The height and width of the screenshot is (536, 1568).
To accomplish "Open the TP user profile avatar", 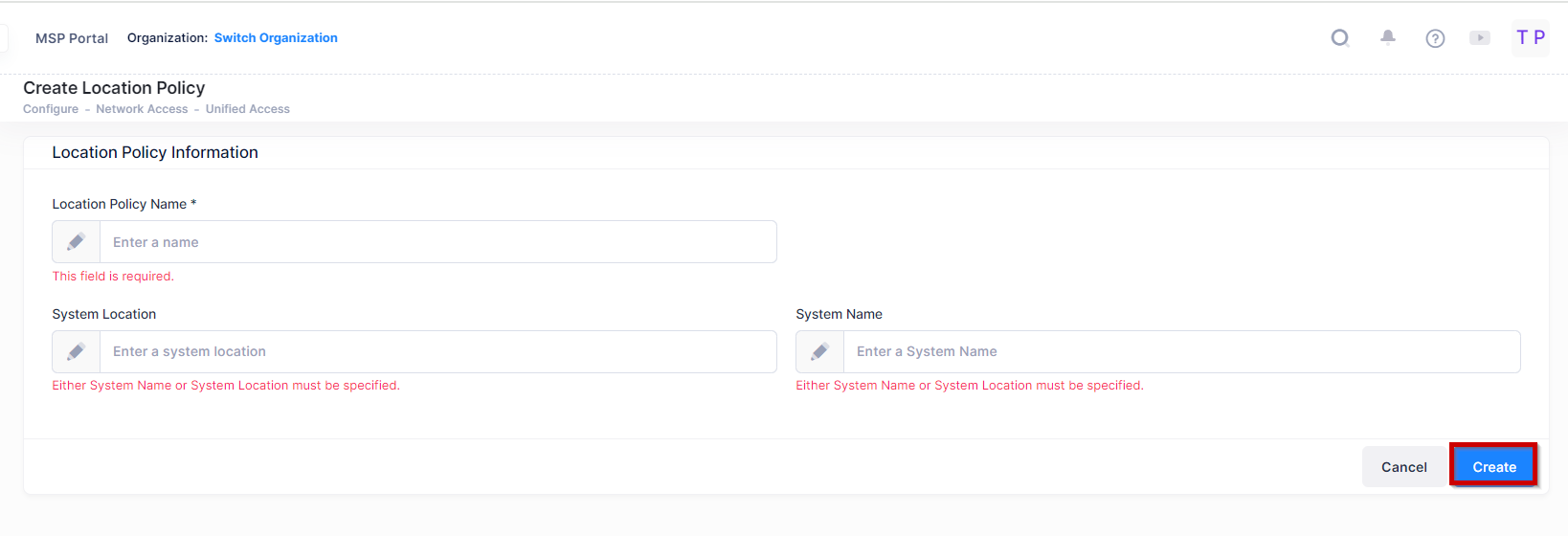I will click(1530, 38).
